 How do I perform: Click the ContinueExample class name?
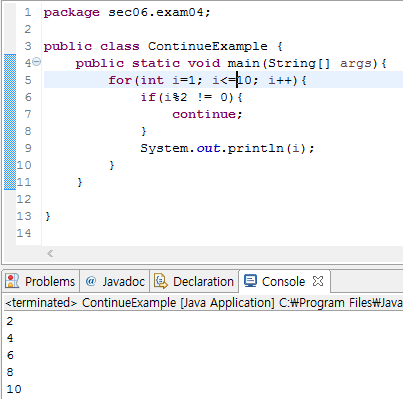207,46
